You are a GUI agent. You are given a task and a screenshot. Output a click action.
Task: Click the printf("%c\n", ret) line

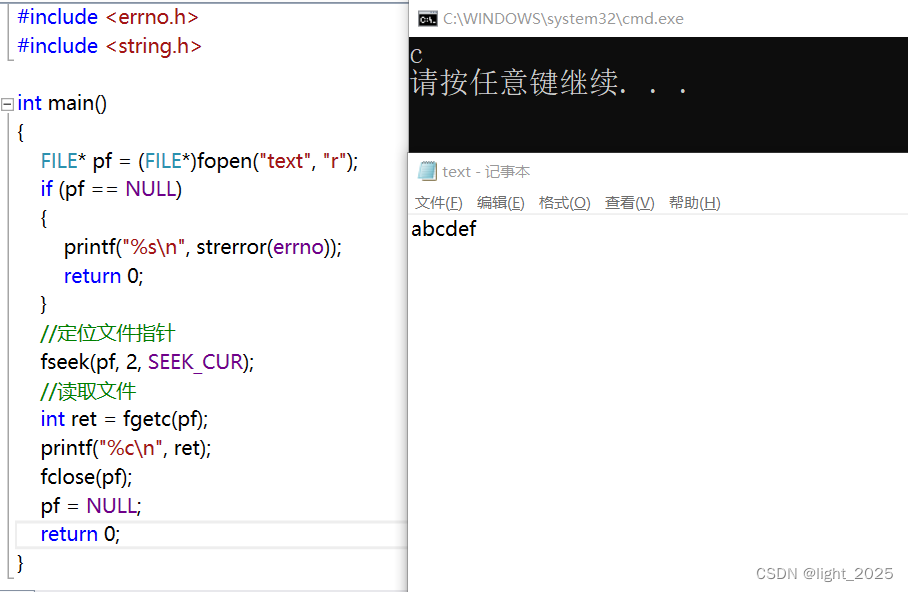click(x=126, y=448)
